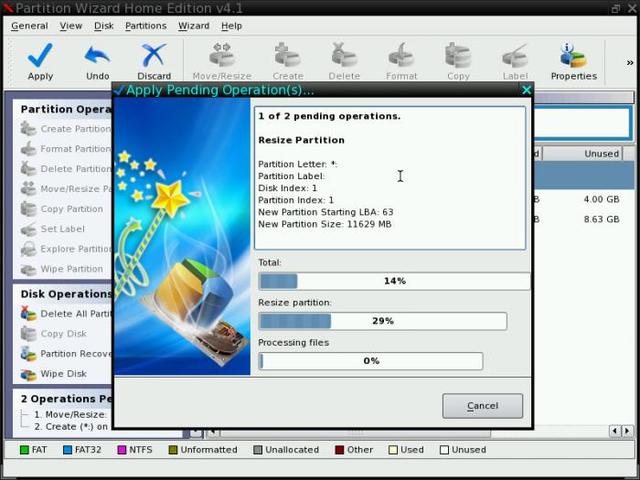640x480 pixels.
Task: Click the Create Partition sidebar icon
Action: click(29, 129)
